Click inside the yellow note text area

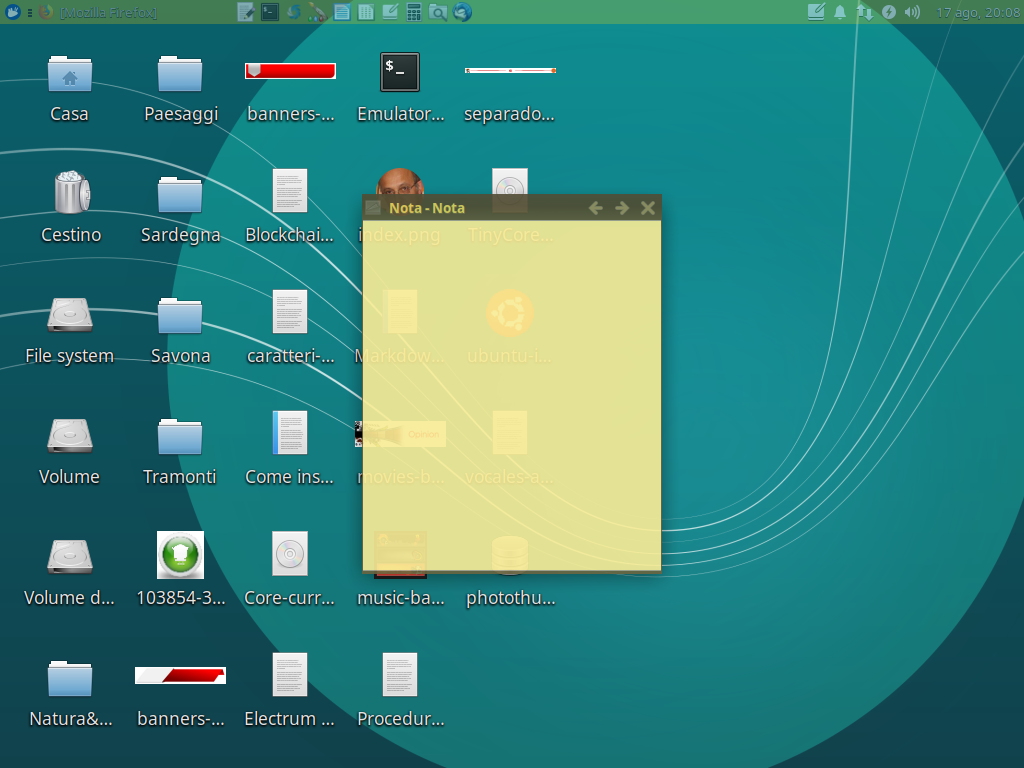pos(512,396)
